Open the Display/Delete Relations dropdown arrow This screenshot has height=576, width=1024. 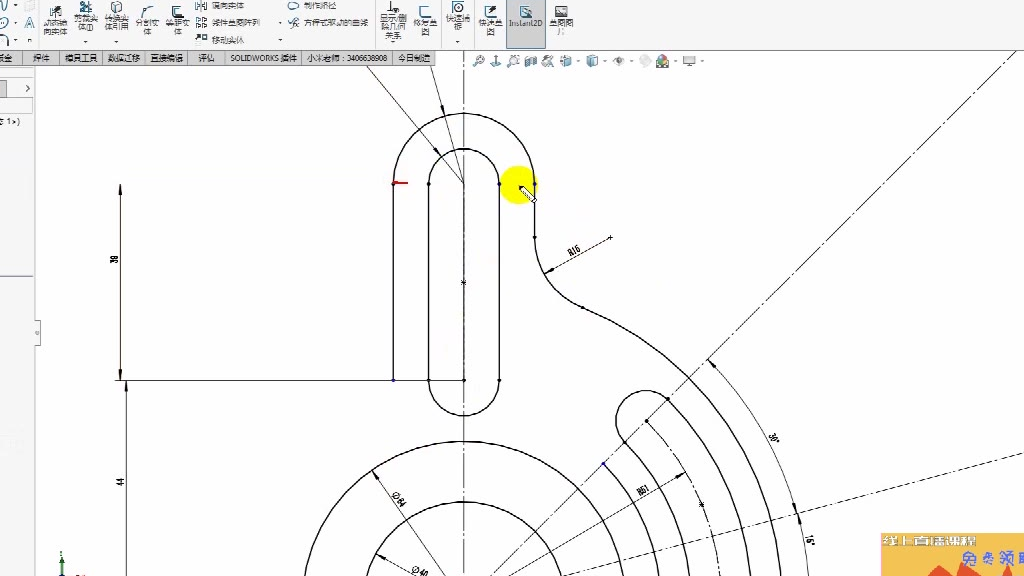392,42
